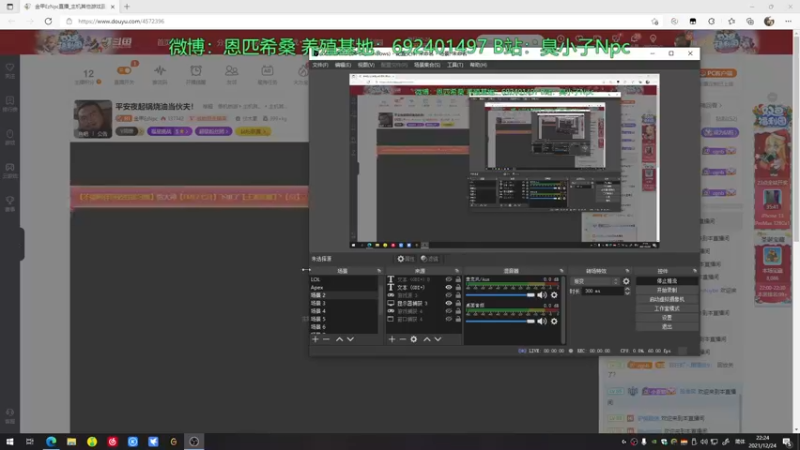This screenshot has width=800, height=450.
Task: Move the scene up in Scenes list
Action: click(339, 339)
